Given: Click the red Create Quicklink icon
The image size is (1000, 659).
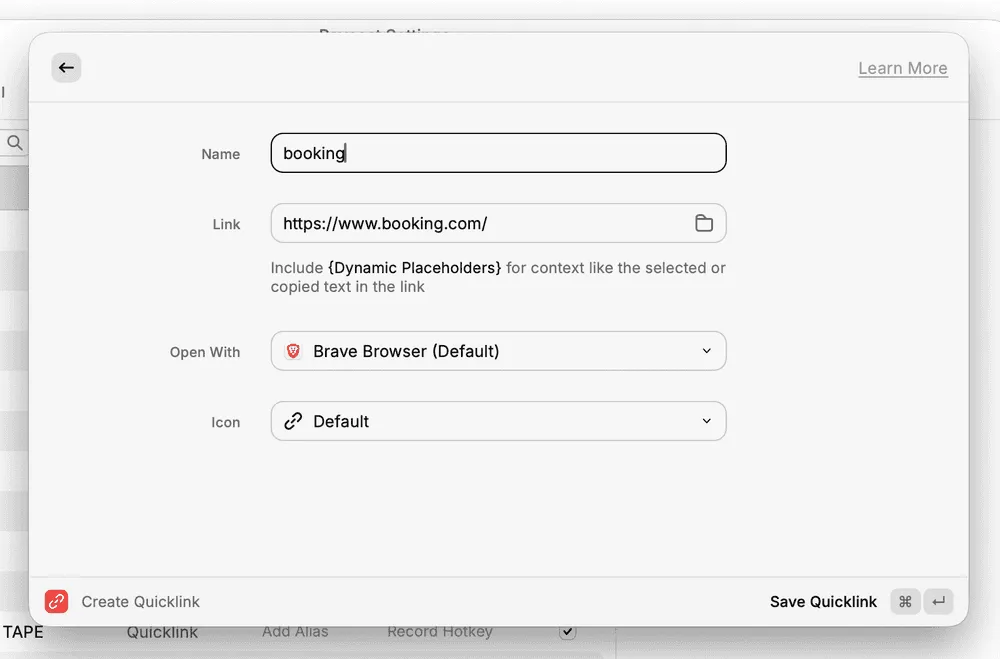Looking at the screenshot, I should [x=57, y=601].
